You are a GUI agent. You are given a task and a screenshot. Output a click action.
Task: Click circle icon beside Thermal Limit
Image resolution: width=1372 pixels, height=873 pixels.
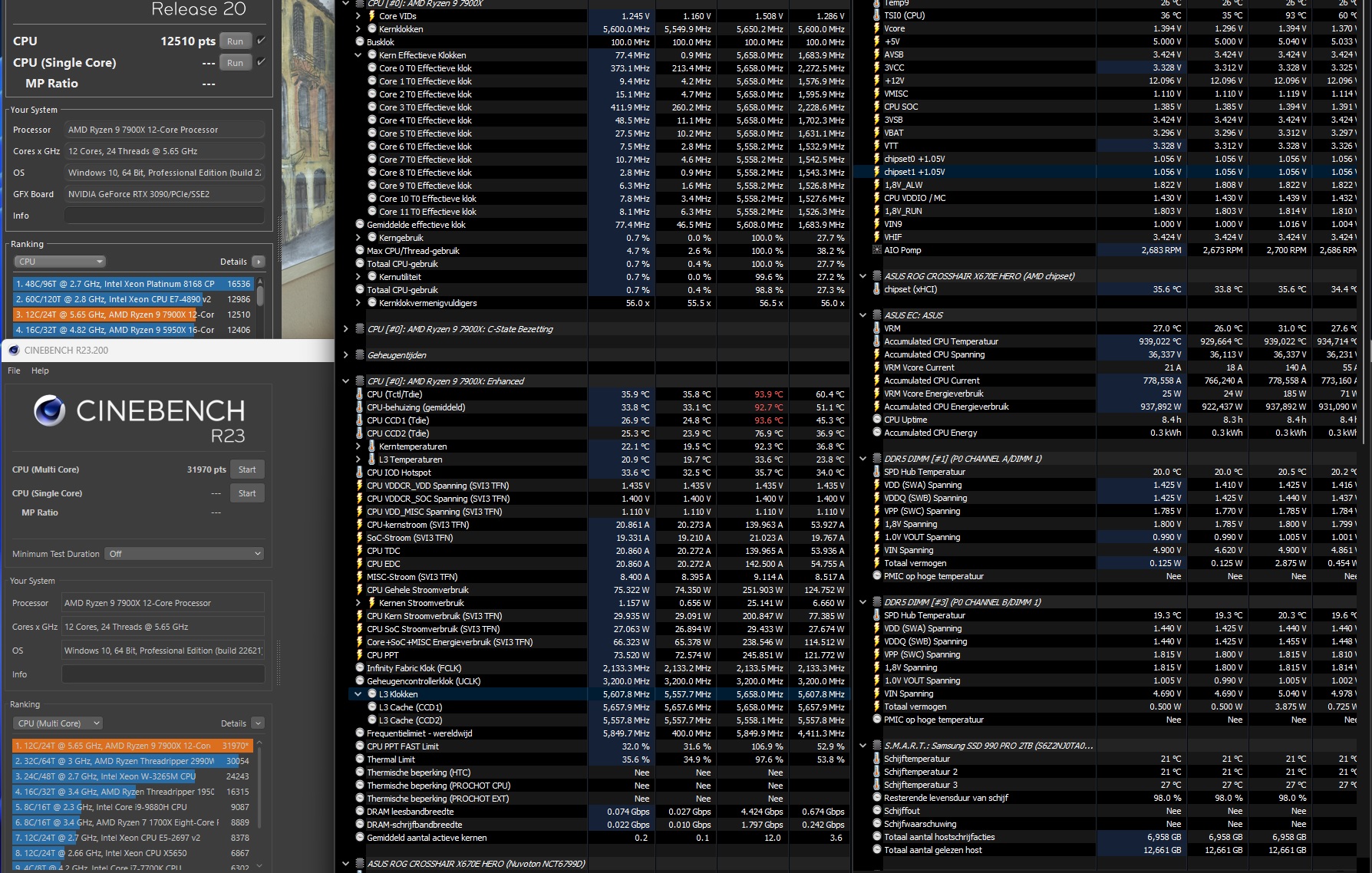tap(360, 759)
